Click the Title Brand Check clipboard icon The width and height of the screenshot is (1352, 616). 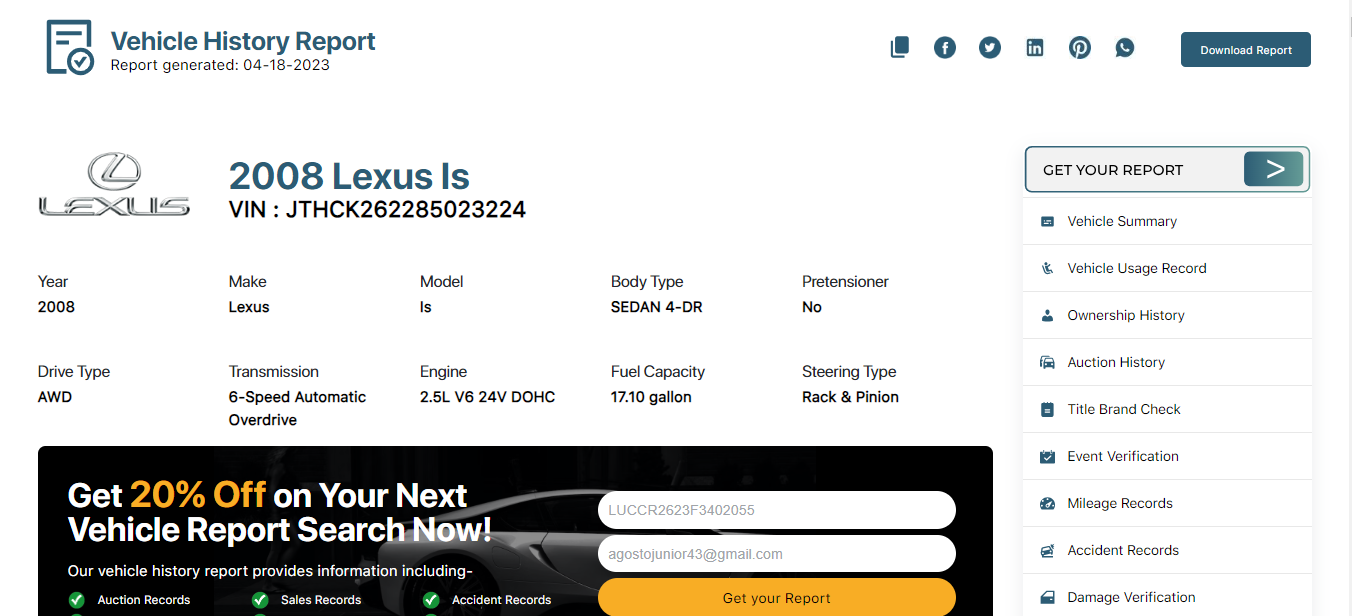[x=1047, y=410]
